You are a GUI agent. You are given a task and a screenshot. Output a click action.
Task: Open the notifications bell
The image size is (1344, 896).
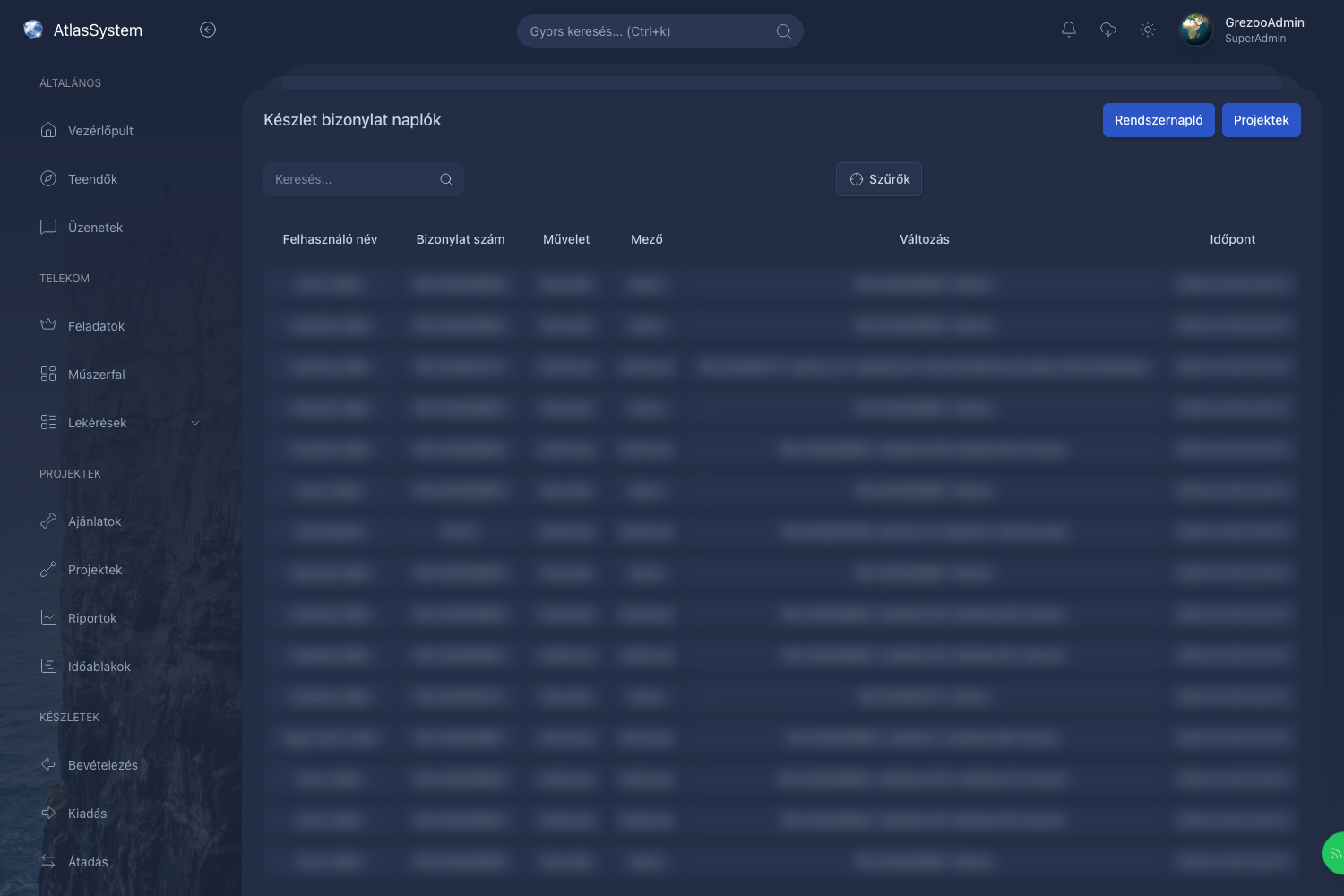1069,30
